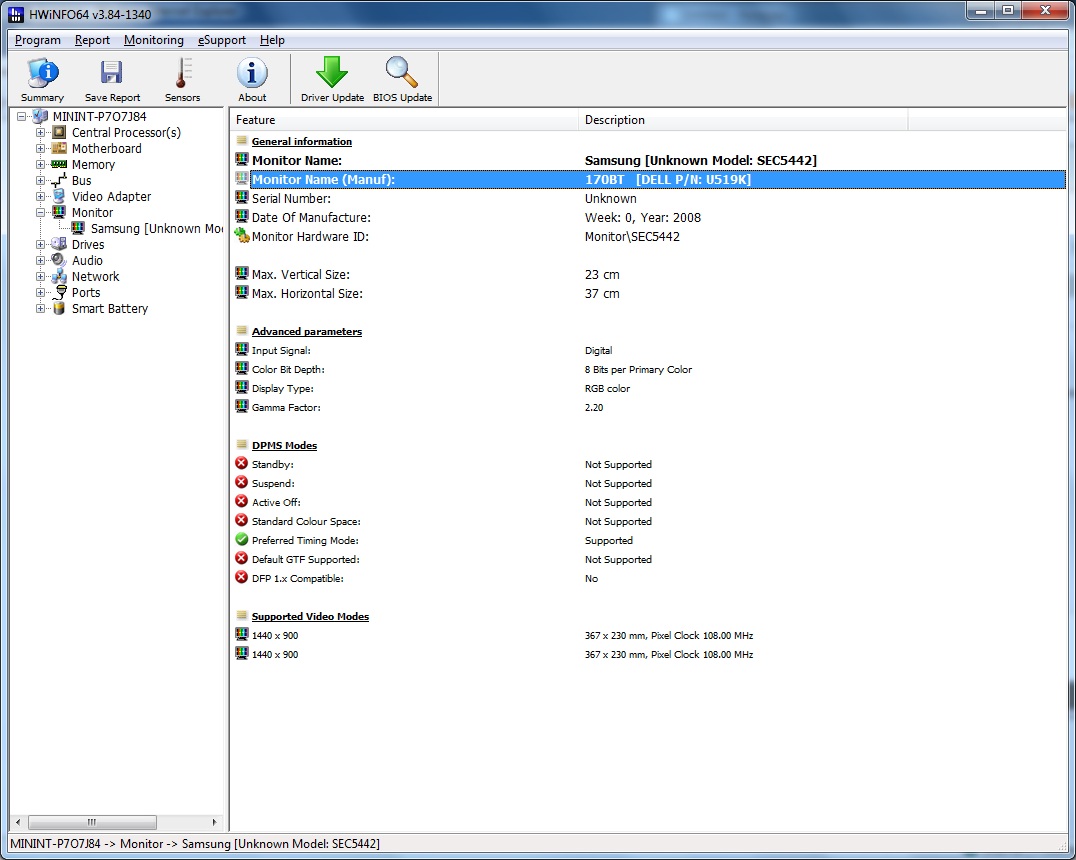The width and height of the screenshot is (1076, 860).
Task: Click the DPMS Modes heading
Action: [x=284, y=445]
